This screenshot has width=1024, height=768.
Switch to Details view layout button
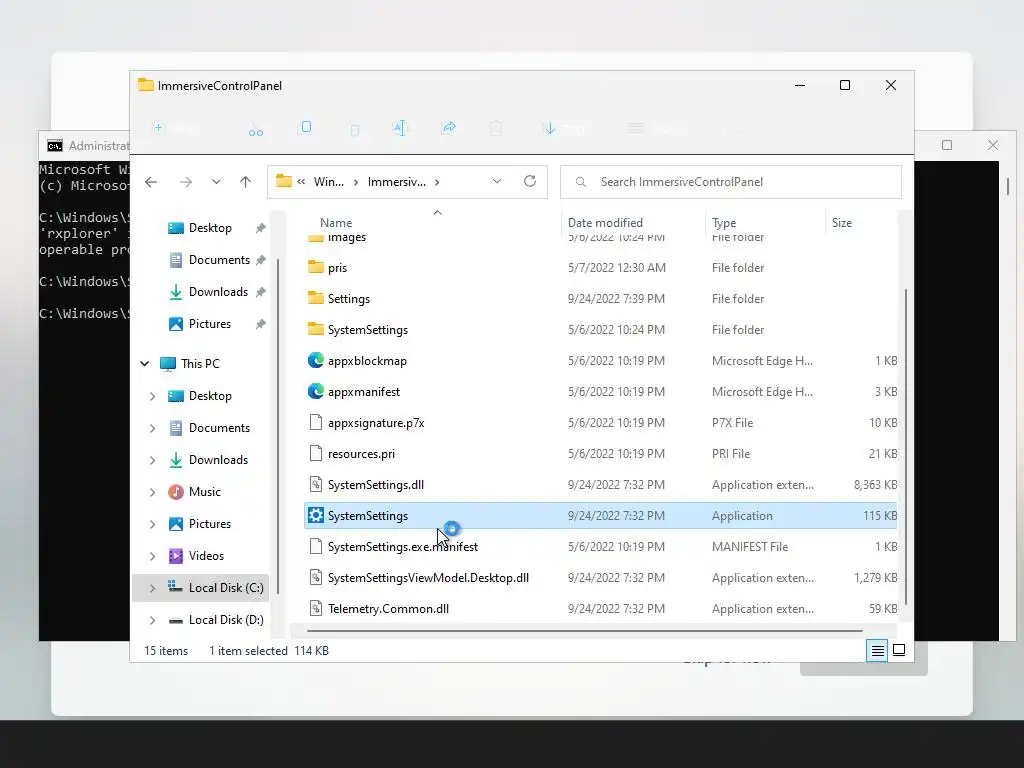click(877, 650)
